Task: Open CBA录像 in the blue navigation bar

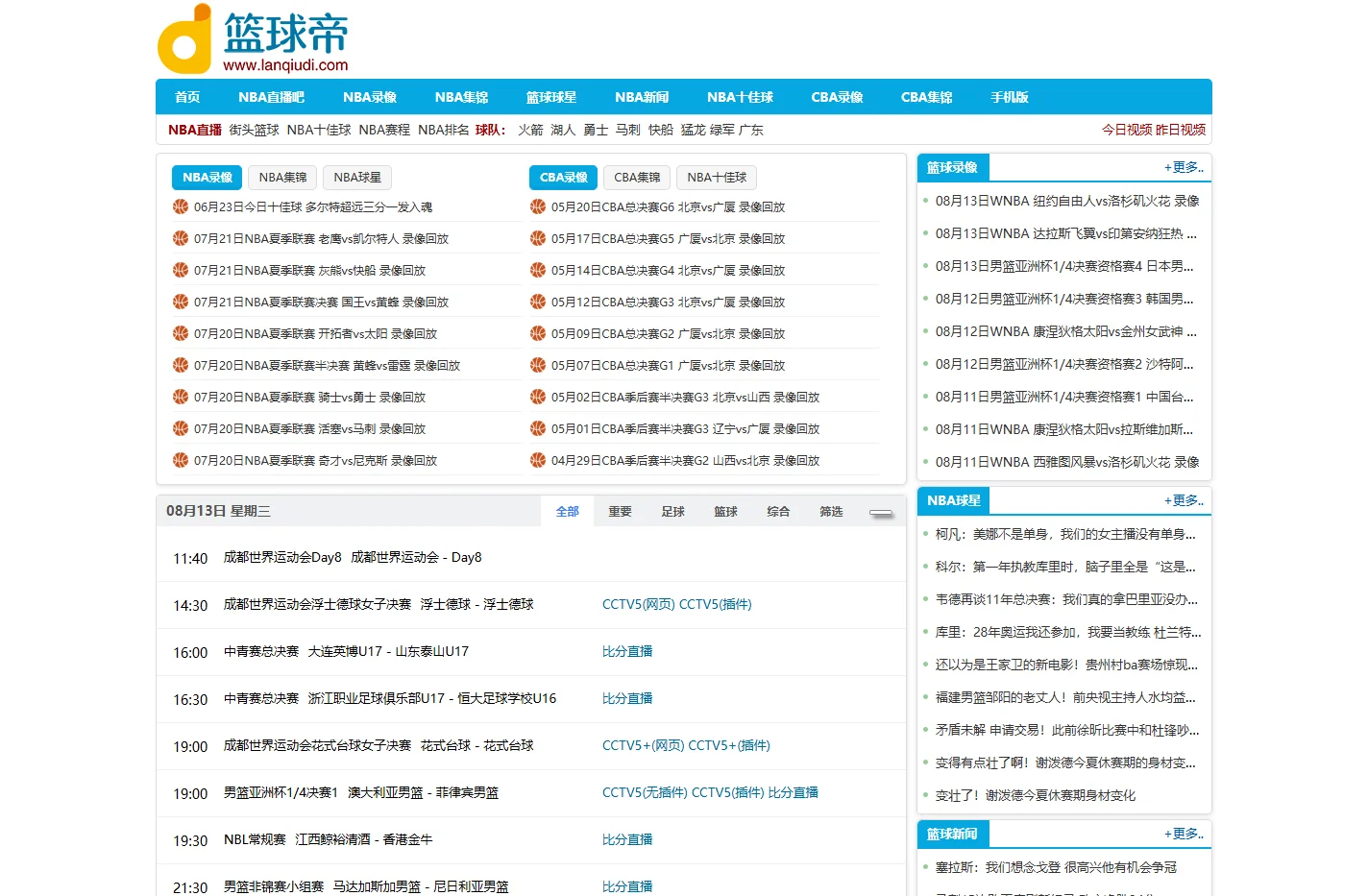Action: point(837,97)
